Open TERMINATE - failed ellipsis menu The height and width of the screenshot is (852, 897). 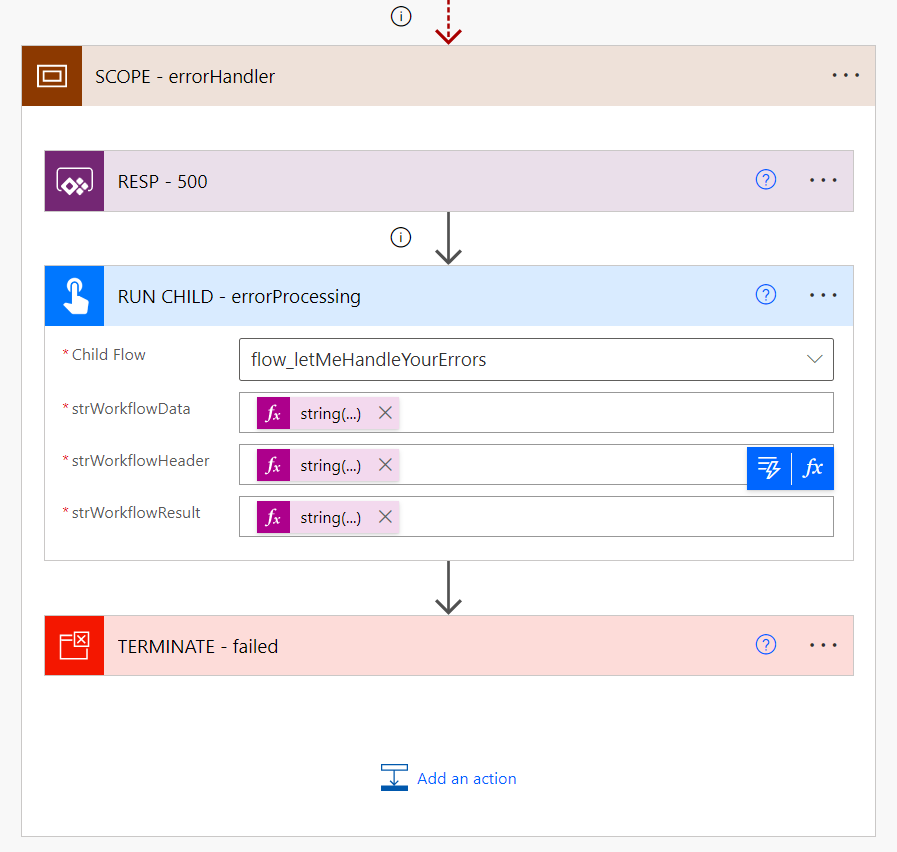click(x=823, y=646)
